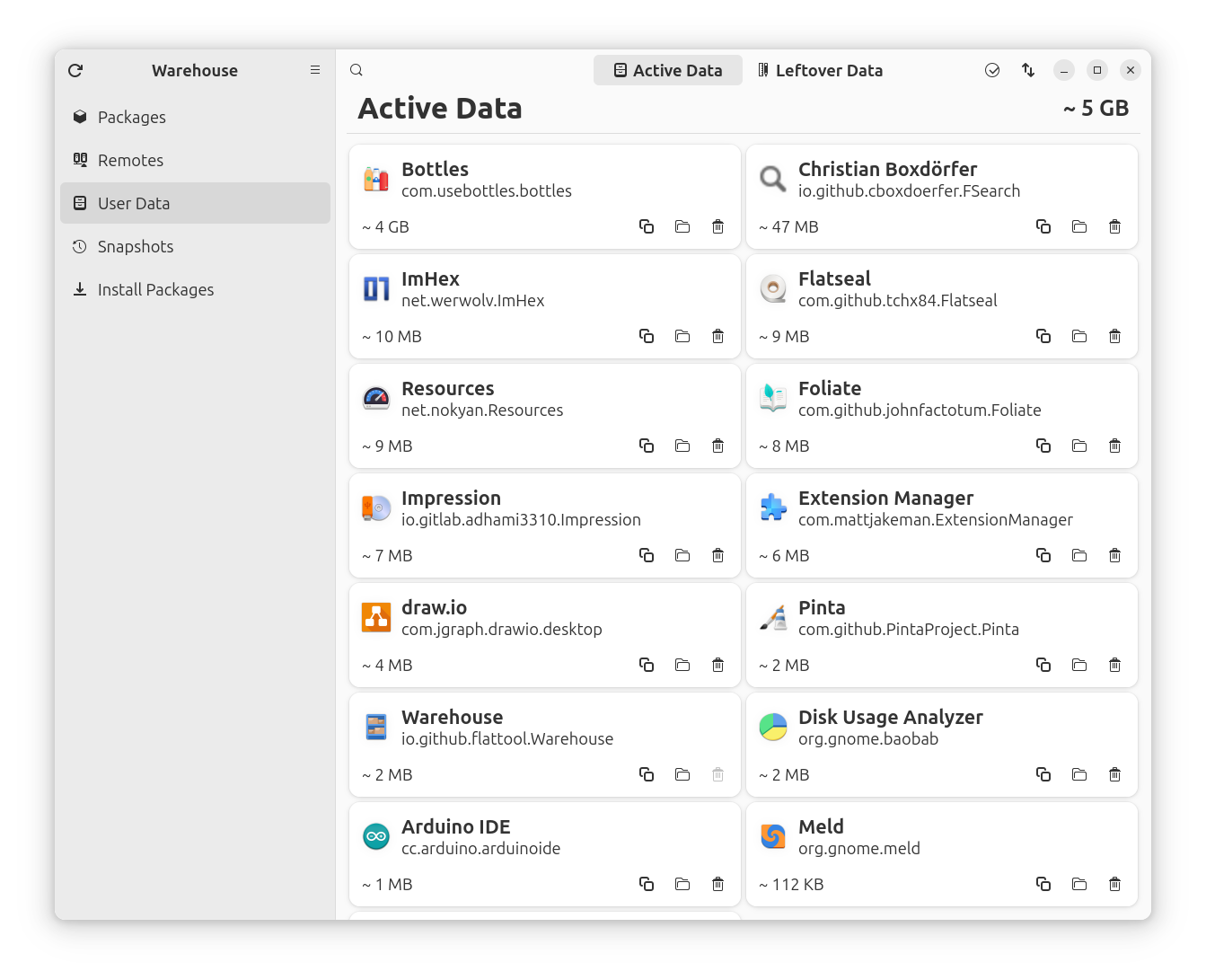Viewport: 1206px width, 980px height.
Task: Trash Flatseal user data
Action: (x=1115, y=336)
